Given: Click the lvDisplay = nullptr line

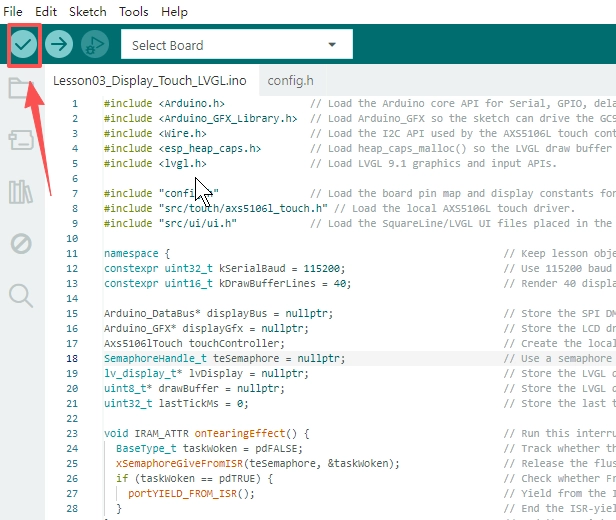Looking at the screenshot, I should tap(206, 374).
